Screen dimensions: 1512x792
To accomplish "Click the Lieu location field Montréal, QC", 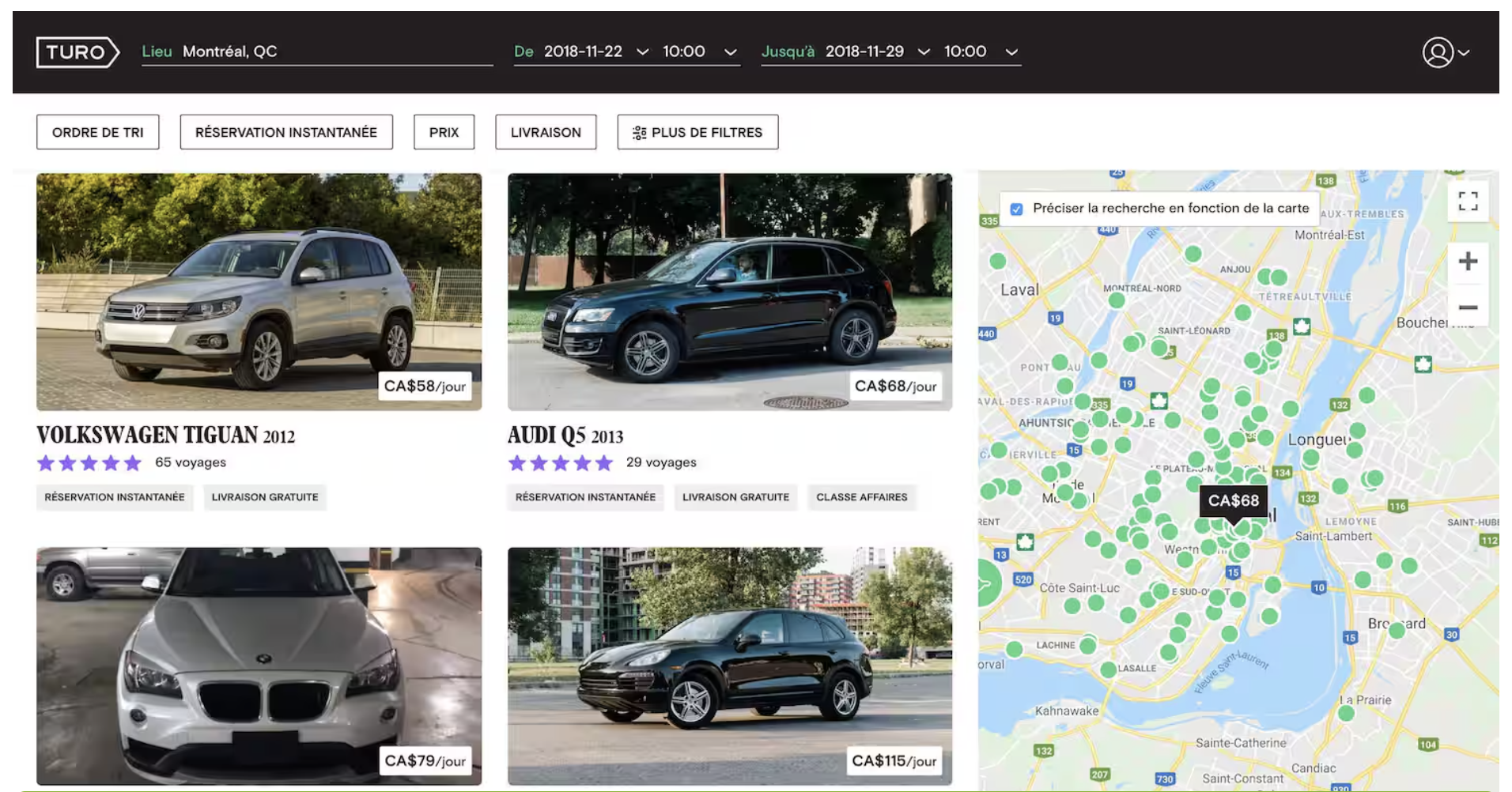I will [317, 52].
